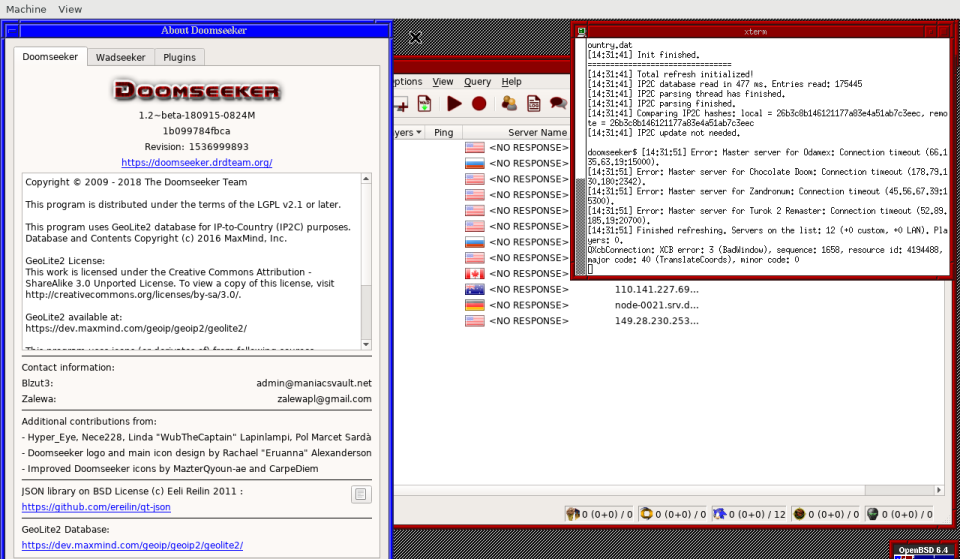Open the VirtualBox Machine menu
Viewport: 960px width, 559px height.
[x=26, y=9]
